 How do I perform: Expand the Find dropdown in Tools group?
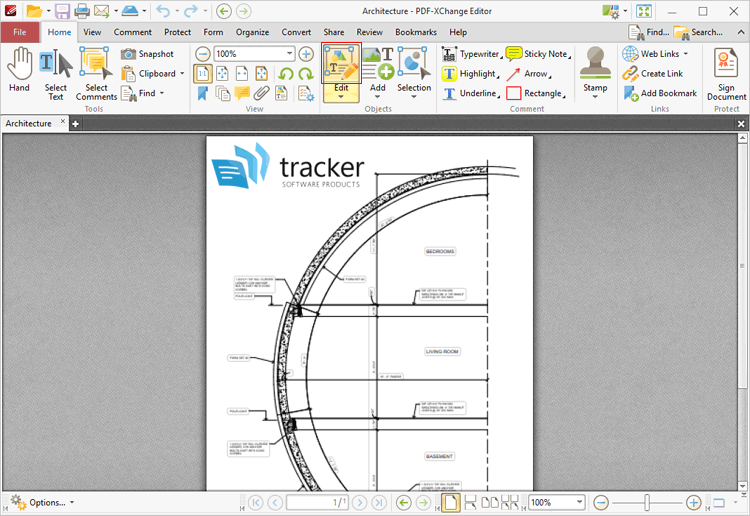coord(162,93)
